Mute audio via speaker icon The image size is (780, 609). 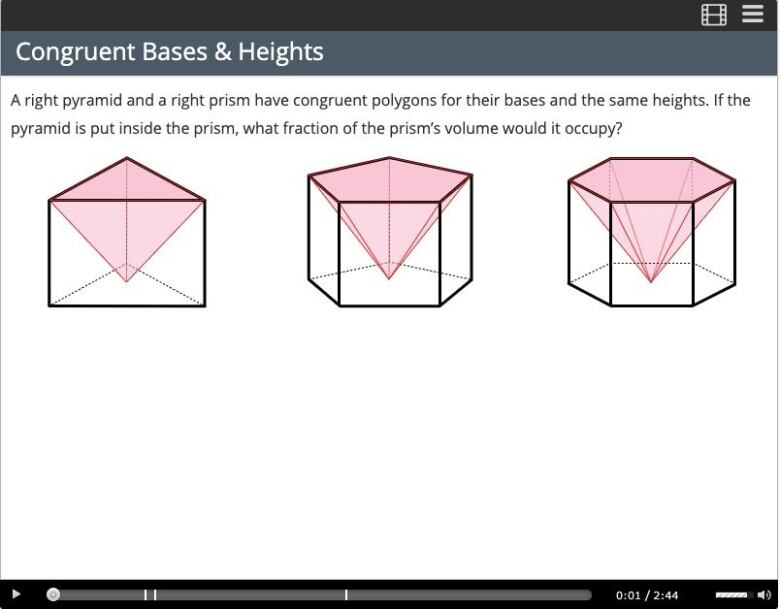(x=764, y=595)
